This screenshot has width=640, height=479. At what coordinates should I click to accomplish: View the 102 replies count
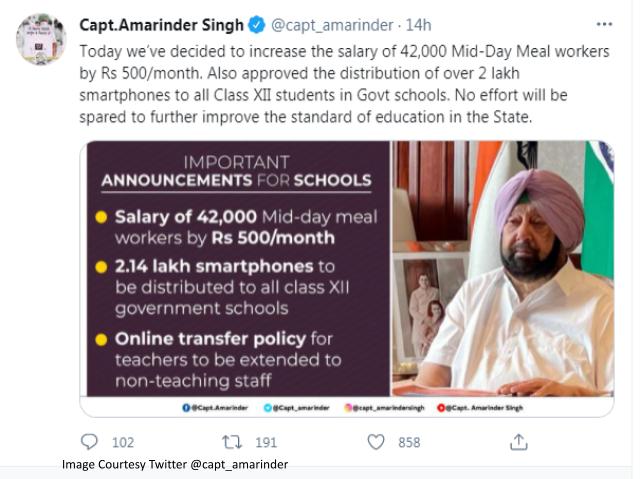123,443
